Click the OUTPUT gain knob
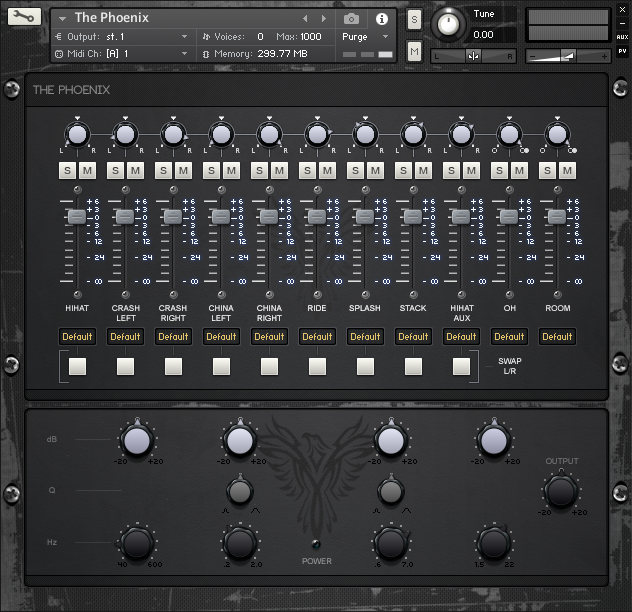This screenshot has height=612, width=632. [x=561, y=490]
